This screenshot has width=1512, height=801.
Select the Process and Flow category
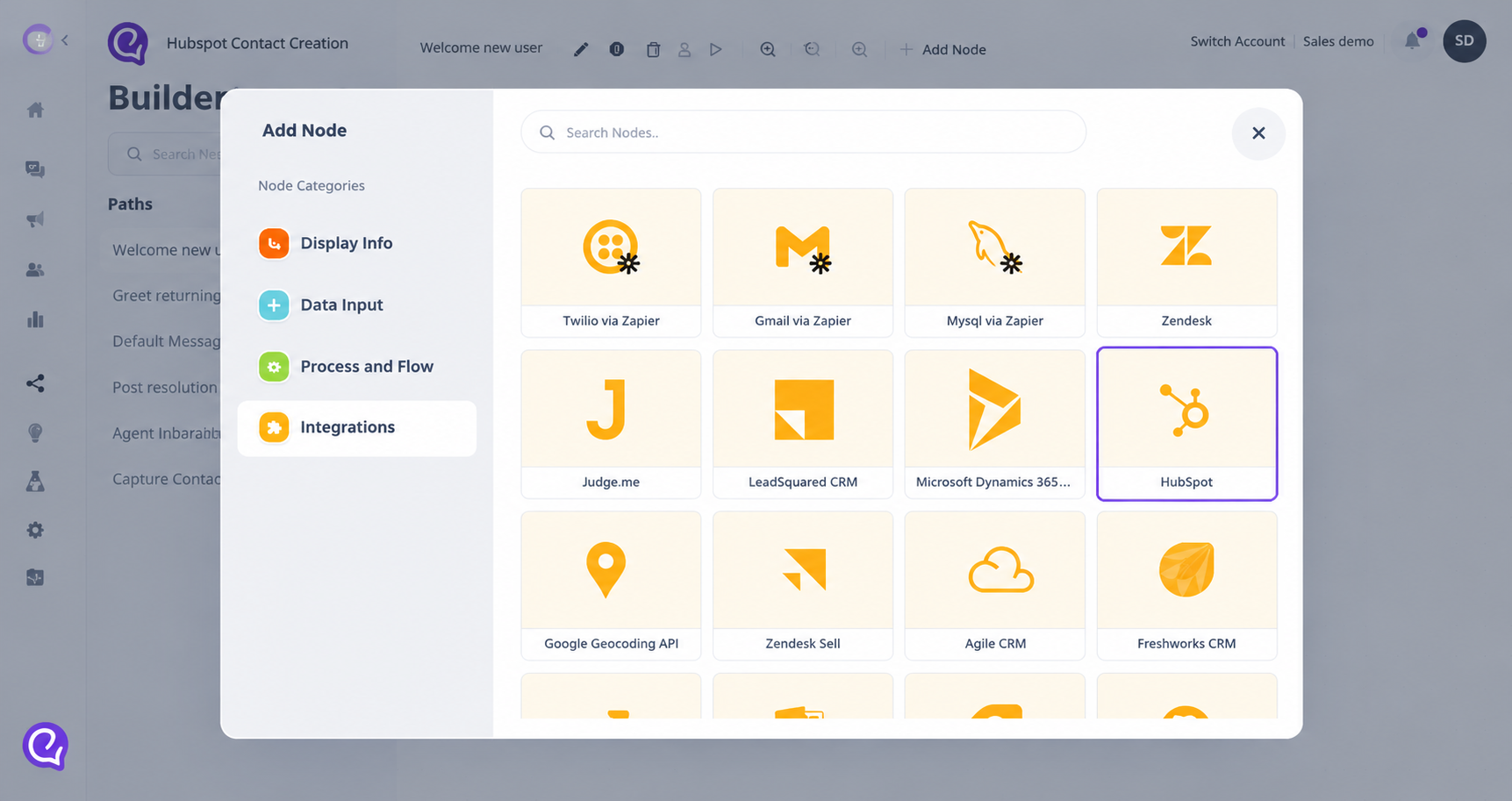click(x=357, y=367)
